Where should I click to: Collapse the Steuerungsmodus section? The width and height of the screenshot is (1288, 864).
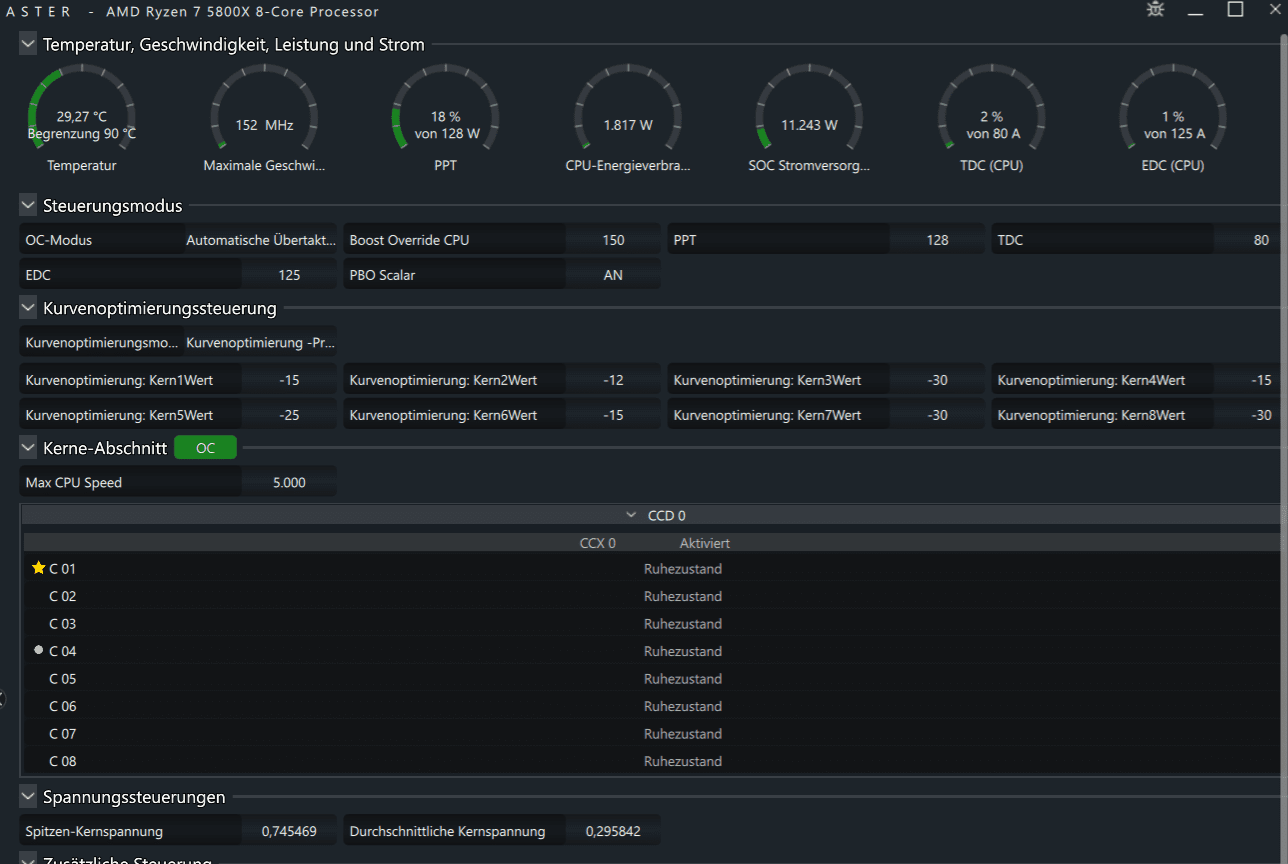28,206
